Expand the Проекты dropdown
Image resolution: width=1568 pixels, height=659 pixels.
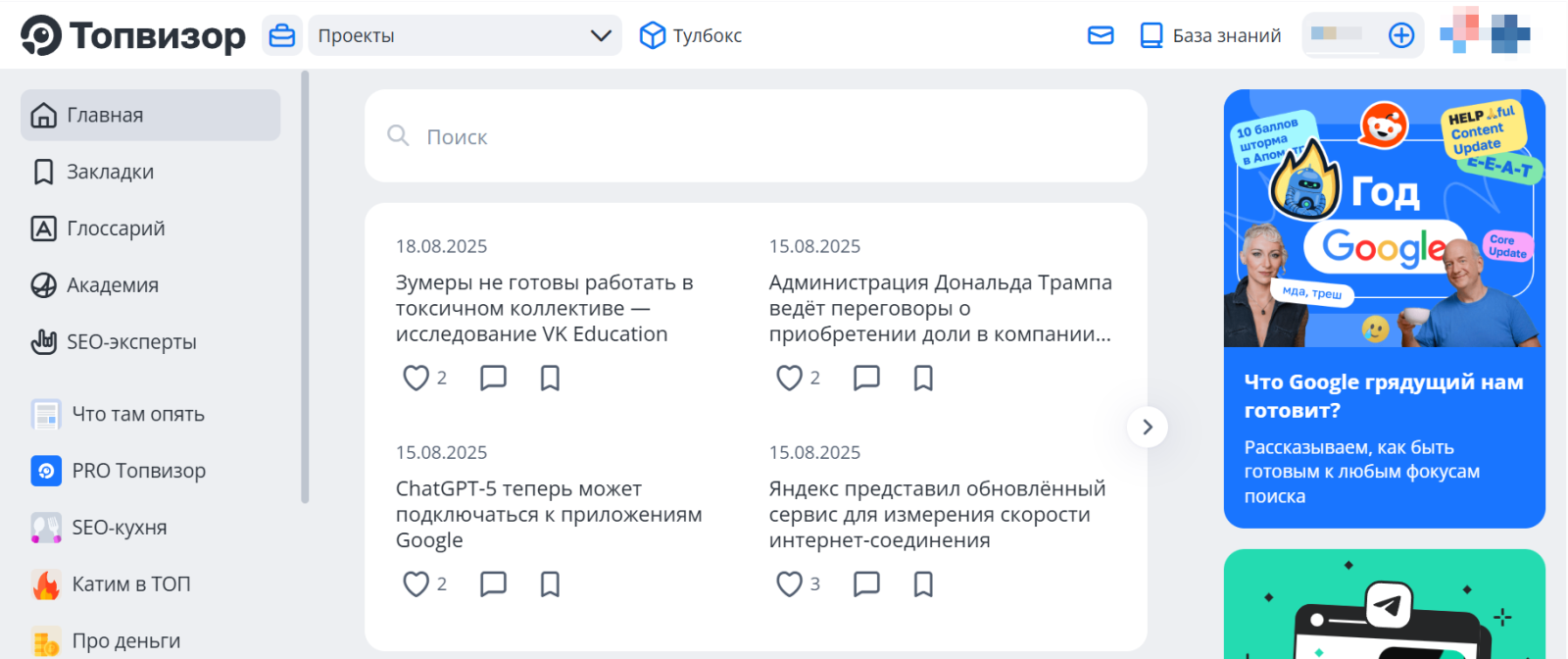[601, 36]
